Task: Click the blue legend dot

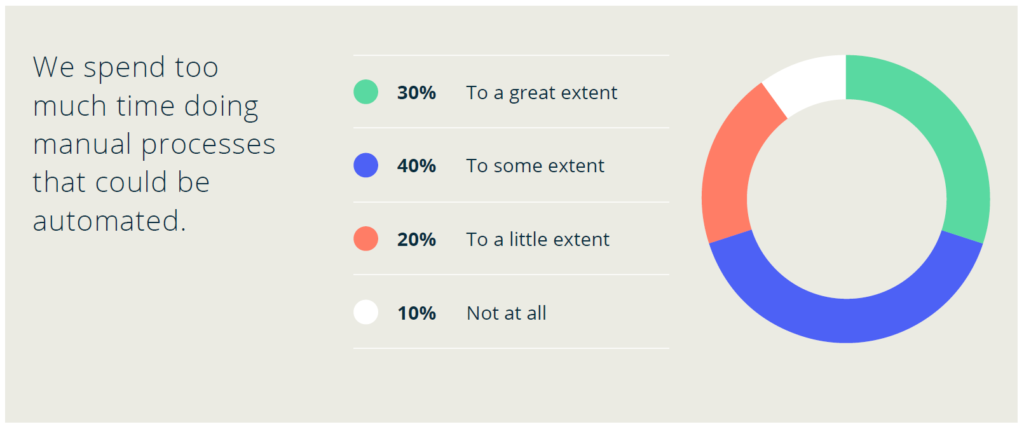Action: pos(366,165)
